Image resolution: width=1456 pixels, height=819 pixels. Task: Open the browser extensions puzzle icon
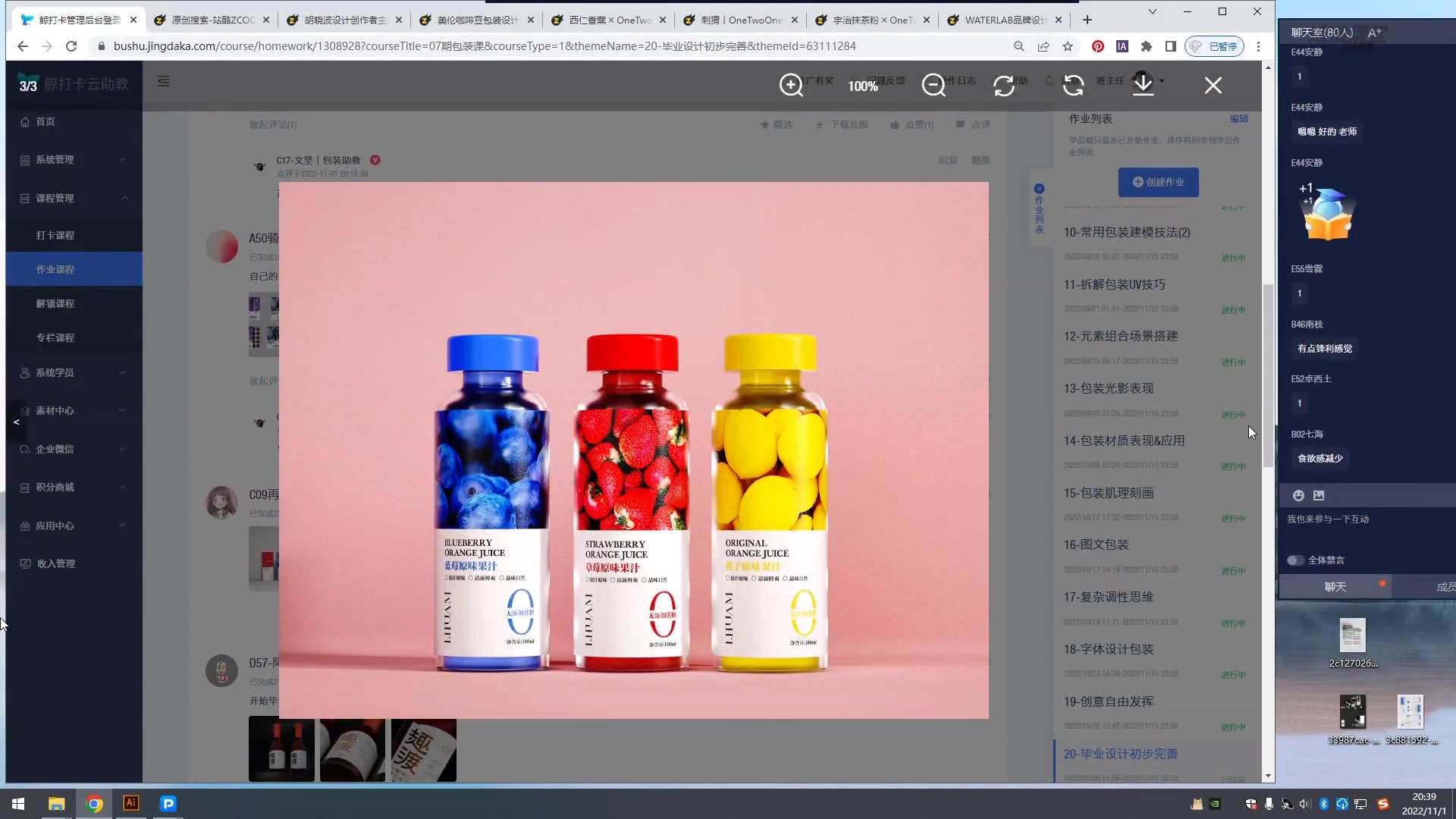click(x=1146, y=46)
